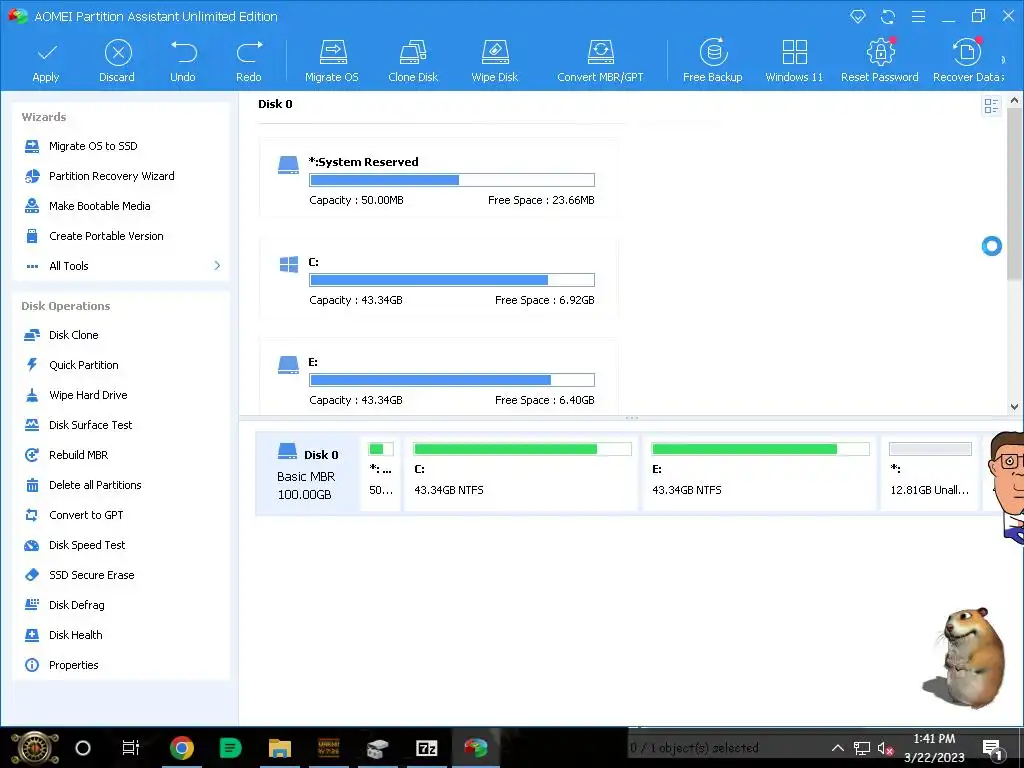This screenshot has width=1024, height=768.
Task: Click the E: capacity usage bar
Action: coord(452,380)
